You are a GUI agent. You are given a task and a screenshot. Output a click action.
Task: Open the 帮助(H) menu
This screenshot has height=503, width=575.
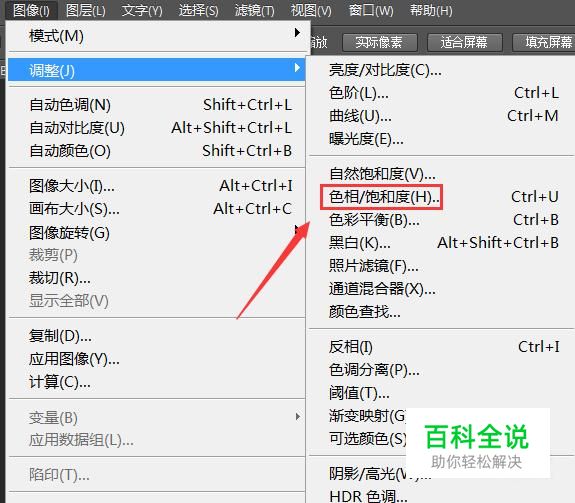click(x=431, y=10)
